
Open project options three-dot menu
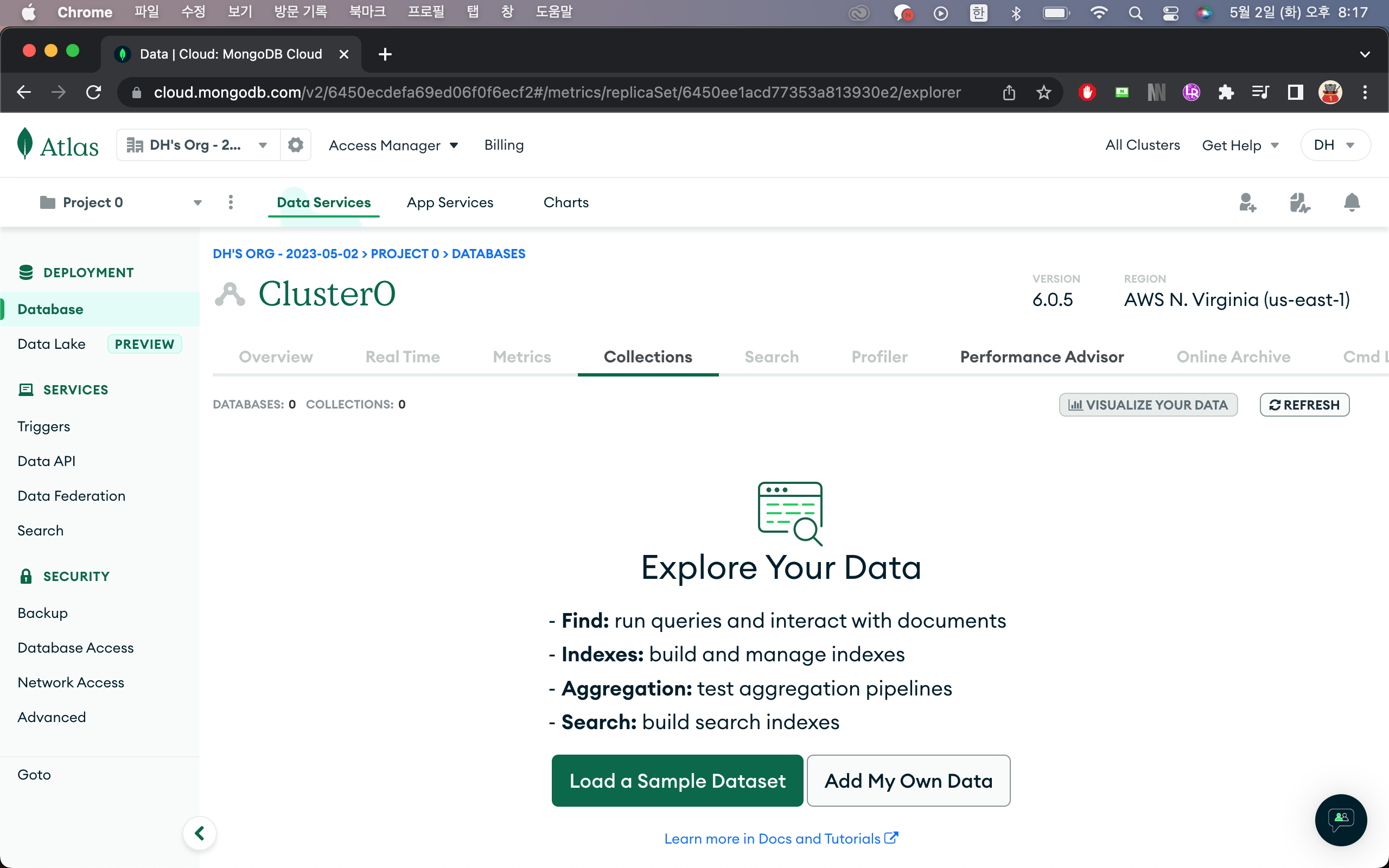[x=231, y=202]
